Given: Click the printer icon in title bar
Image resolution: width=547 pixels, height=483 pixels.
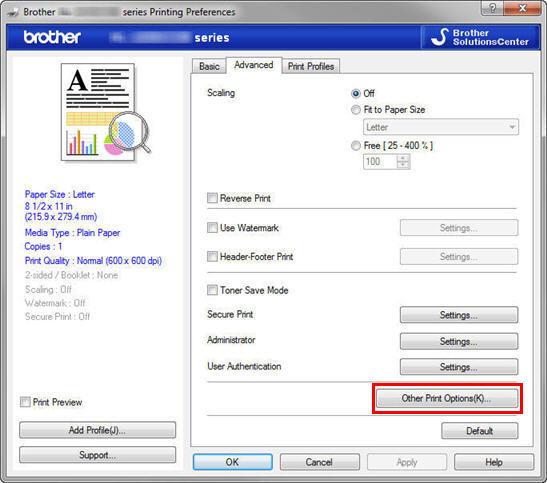Looking at the screenshot, I should 13,12.
